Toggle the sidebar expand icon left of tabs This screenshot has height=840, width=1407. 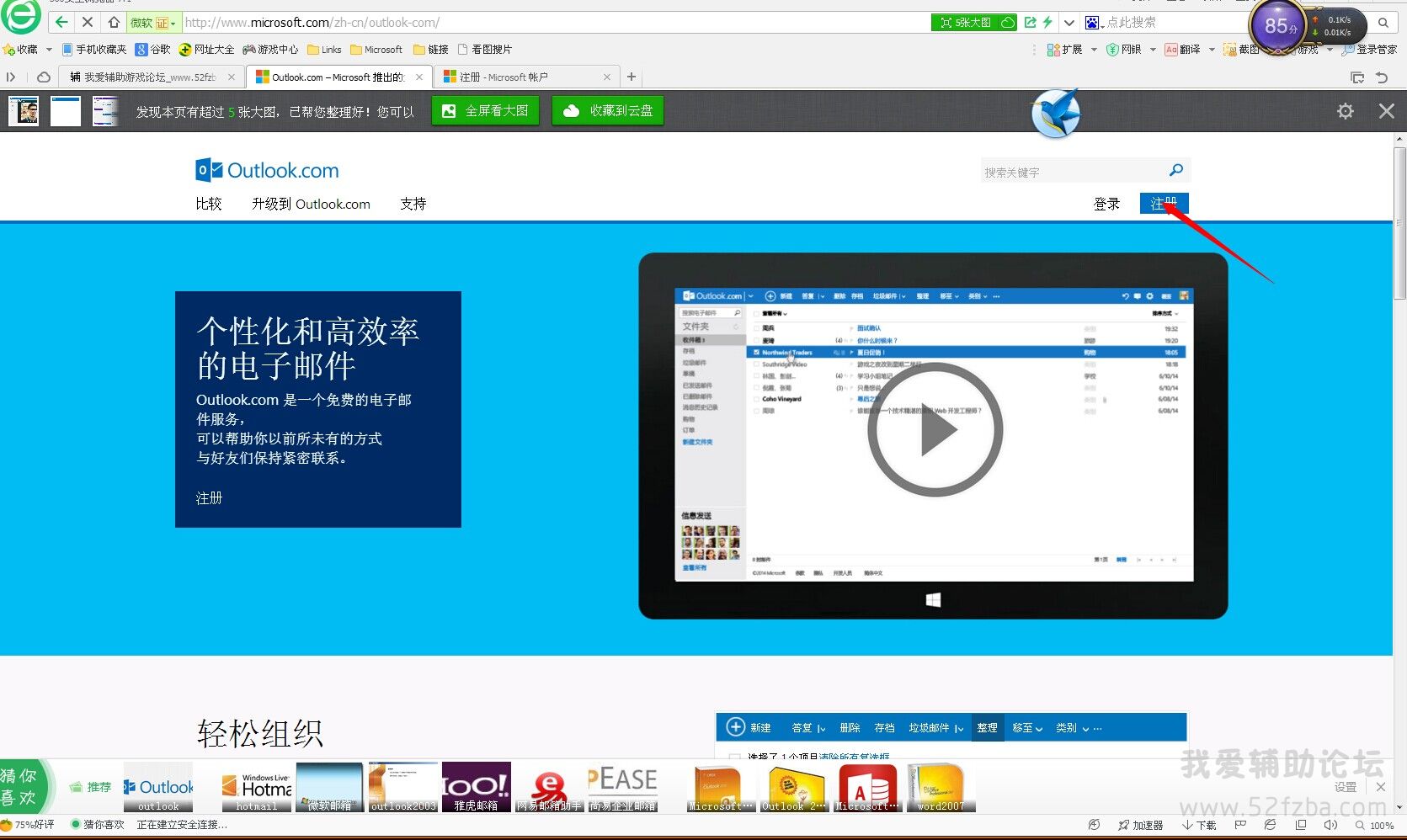coord(11,77)
